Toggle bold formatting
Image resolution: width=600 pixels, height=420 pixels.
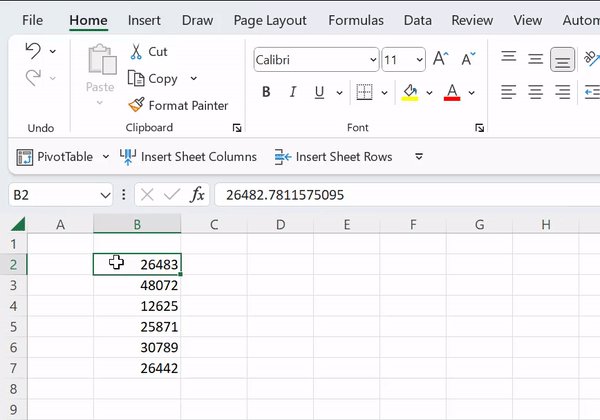[266, 92]
